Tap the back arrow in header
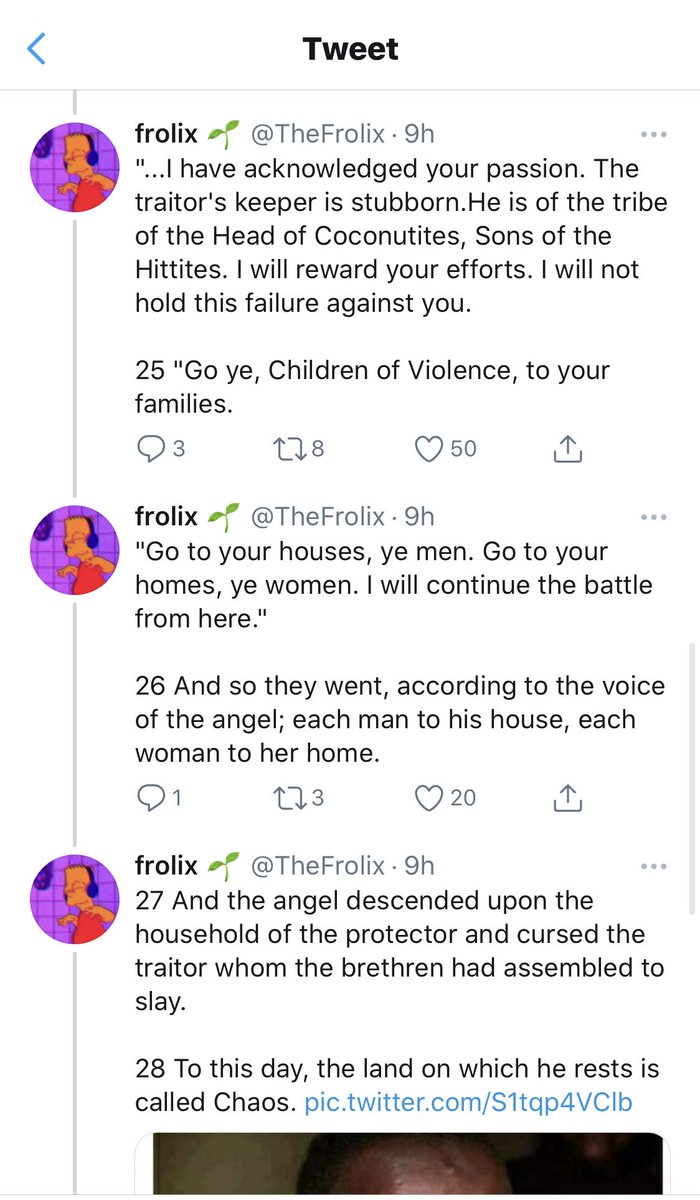This screenshot has width=700, height=1200. (x=37, y=48)
